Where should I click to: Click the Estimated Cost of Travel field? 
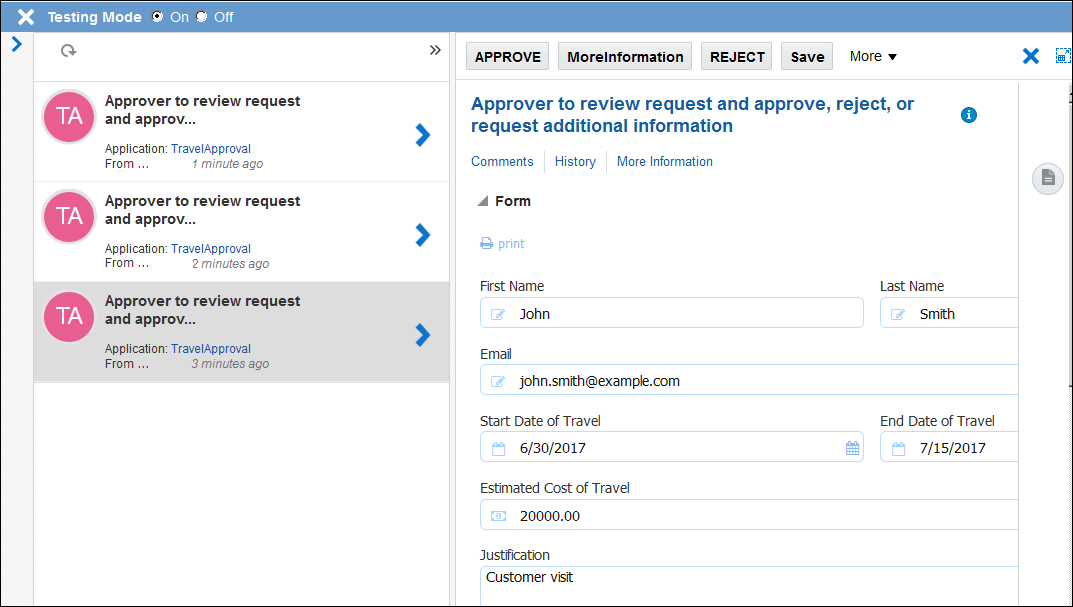pyautogui.click(x=749, y=515)
